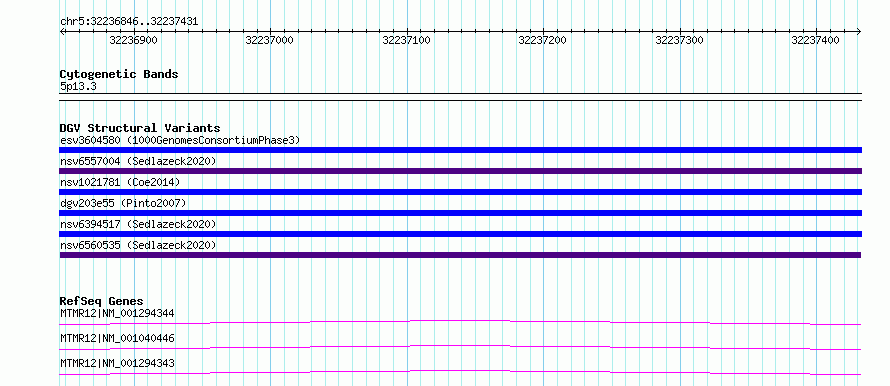This screenshot has width=890, height=386.
Task: Click the right arrow of the ruler
Action: pos(858,31)
